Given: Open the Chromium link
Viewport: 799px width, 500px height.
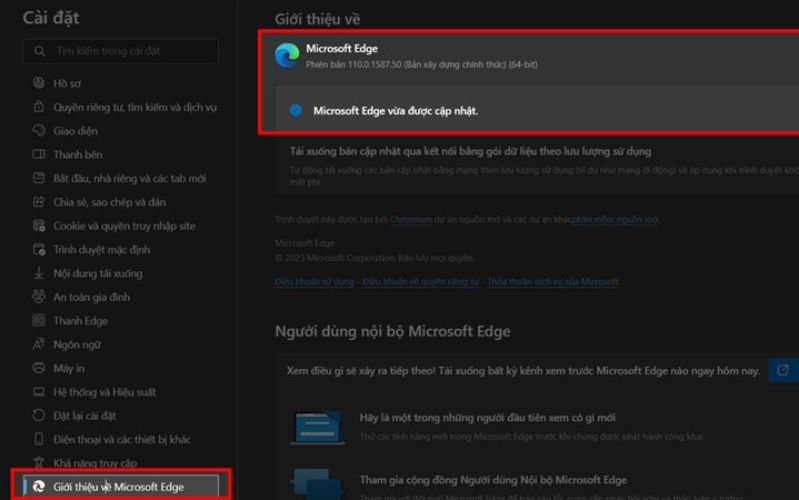Looking at the screenshot, I should (x=411, y=220).
